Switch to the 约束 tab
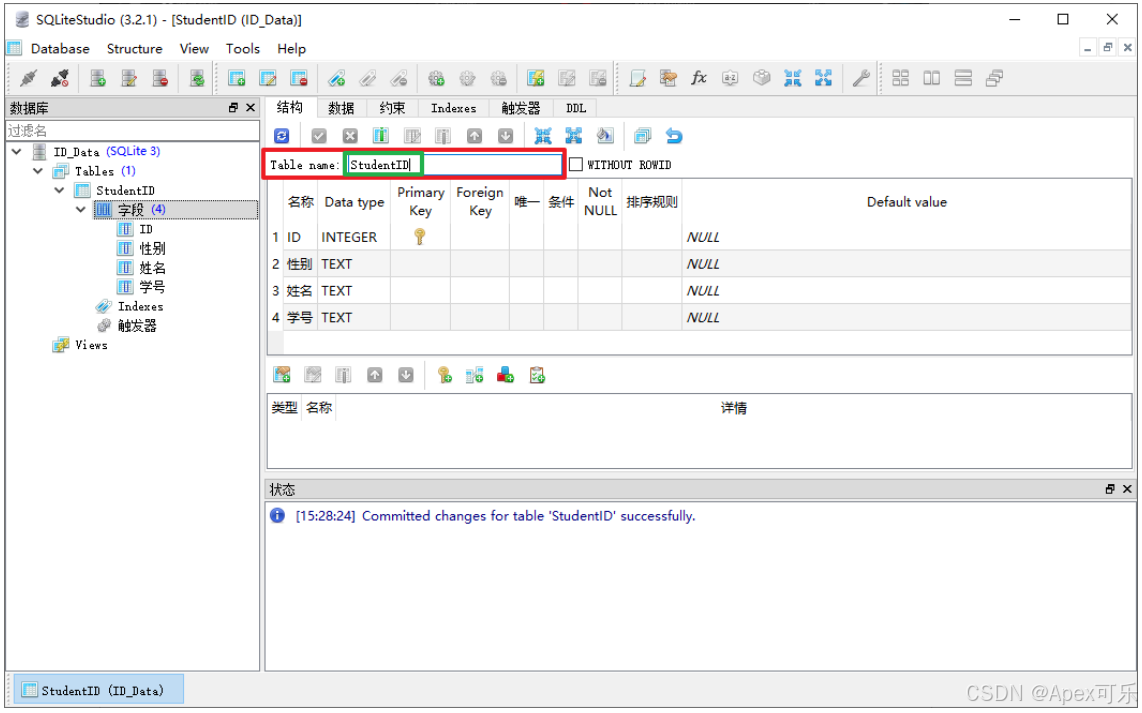This screenshot has width=1142, height=713. (x=392, y=109)
